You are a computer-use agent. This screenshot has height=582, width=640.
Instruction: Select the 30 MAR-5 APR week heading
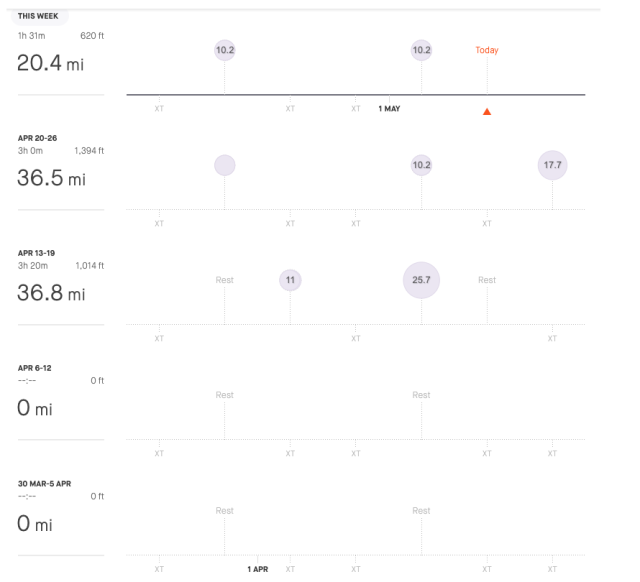[x=44, y=484]
